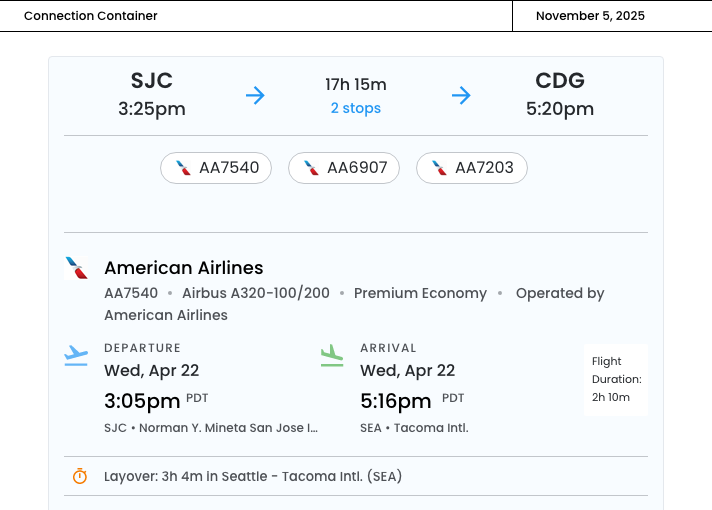Open the 2 stops link
The width and height of the screenshot is (712, 510).
356,108
